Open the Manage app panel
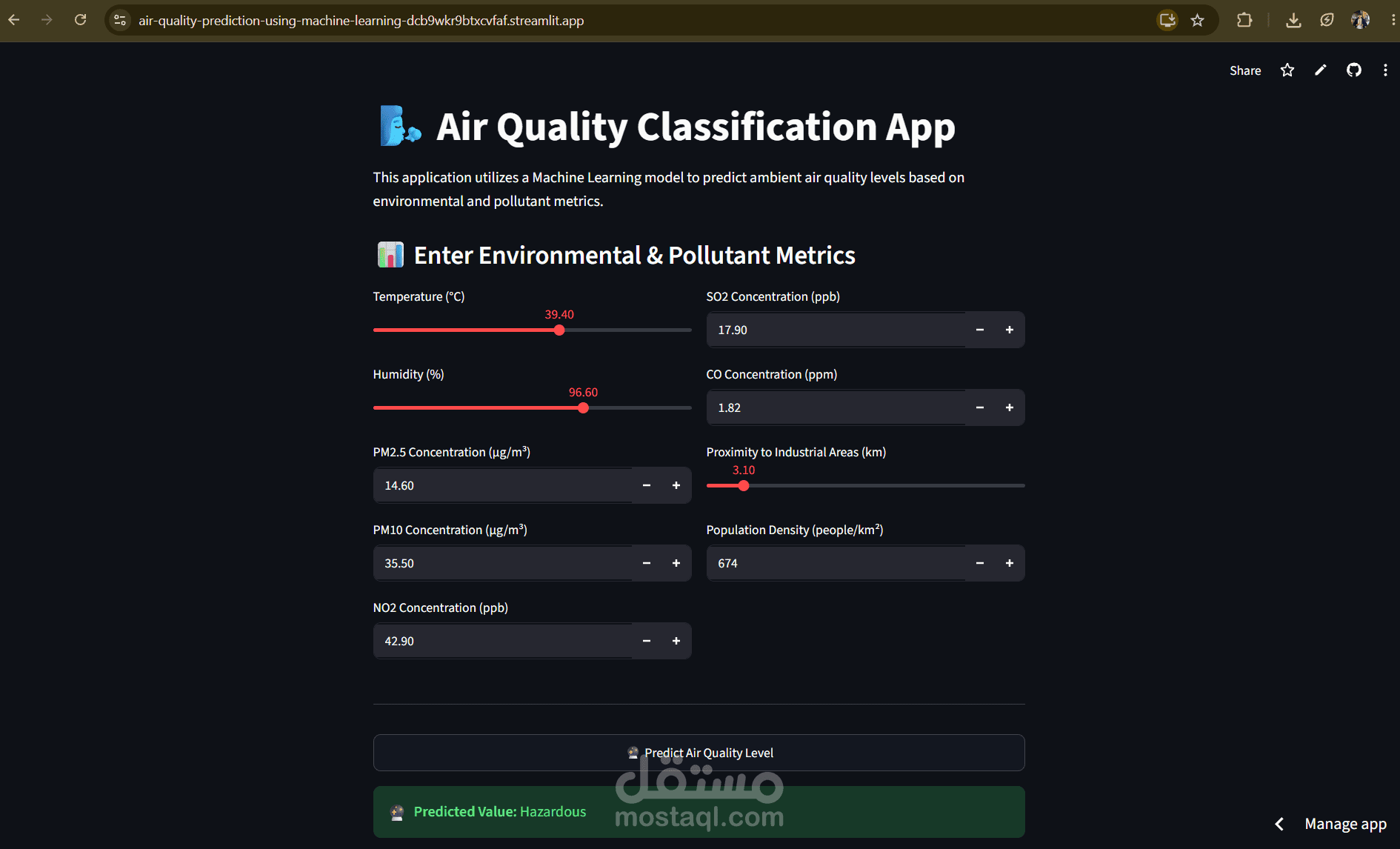Image resolution: width=1400 pixels, height=849 pixels. [x=1345, y=824]
